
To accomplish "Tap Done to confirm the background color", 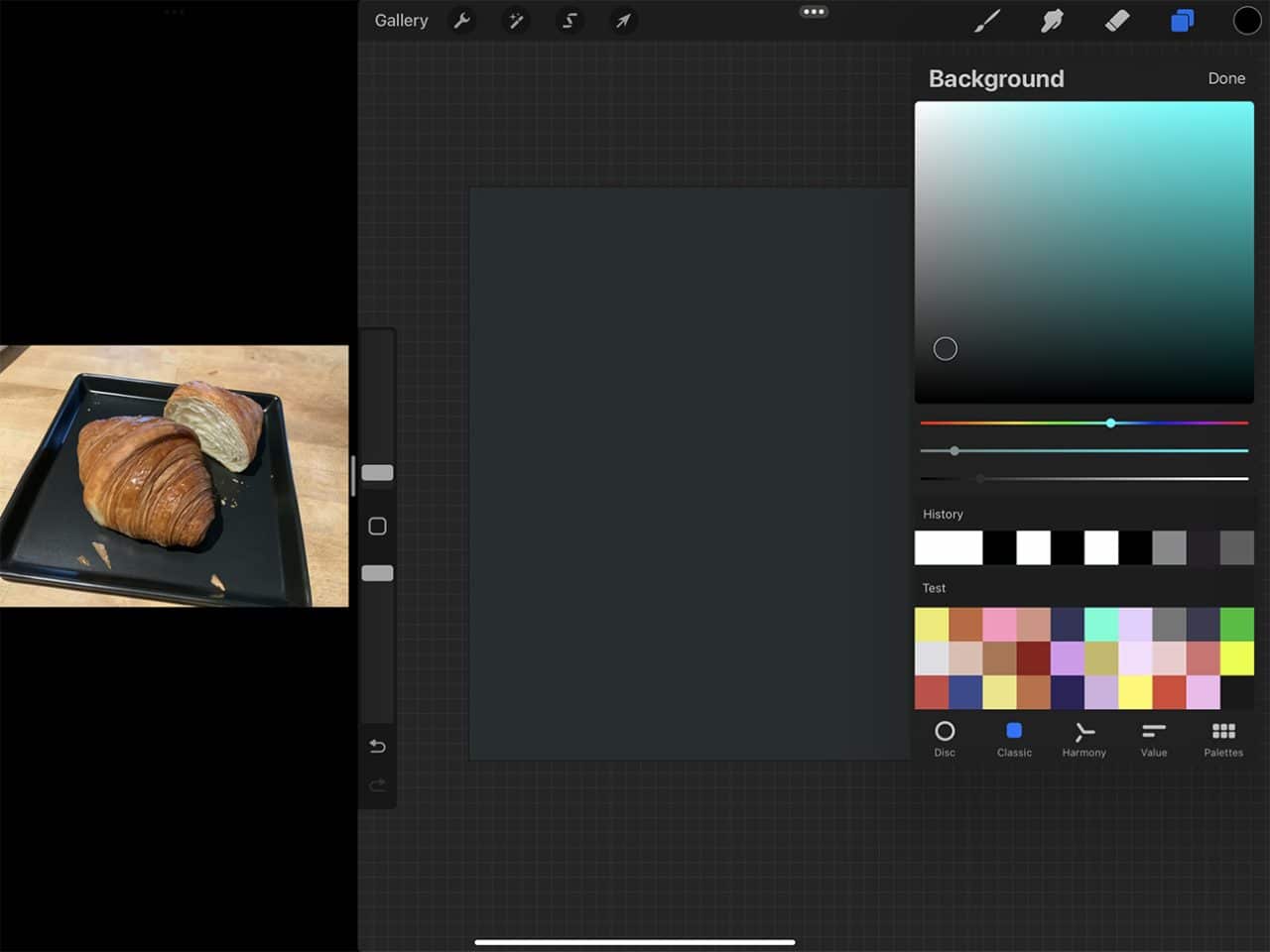I will (x=1226, y=78).
